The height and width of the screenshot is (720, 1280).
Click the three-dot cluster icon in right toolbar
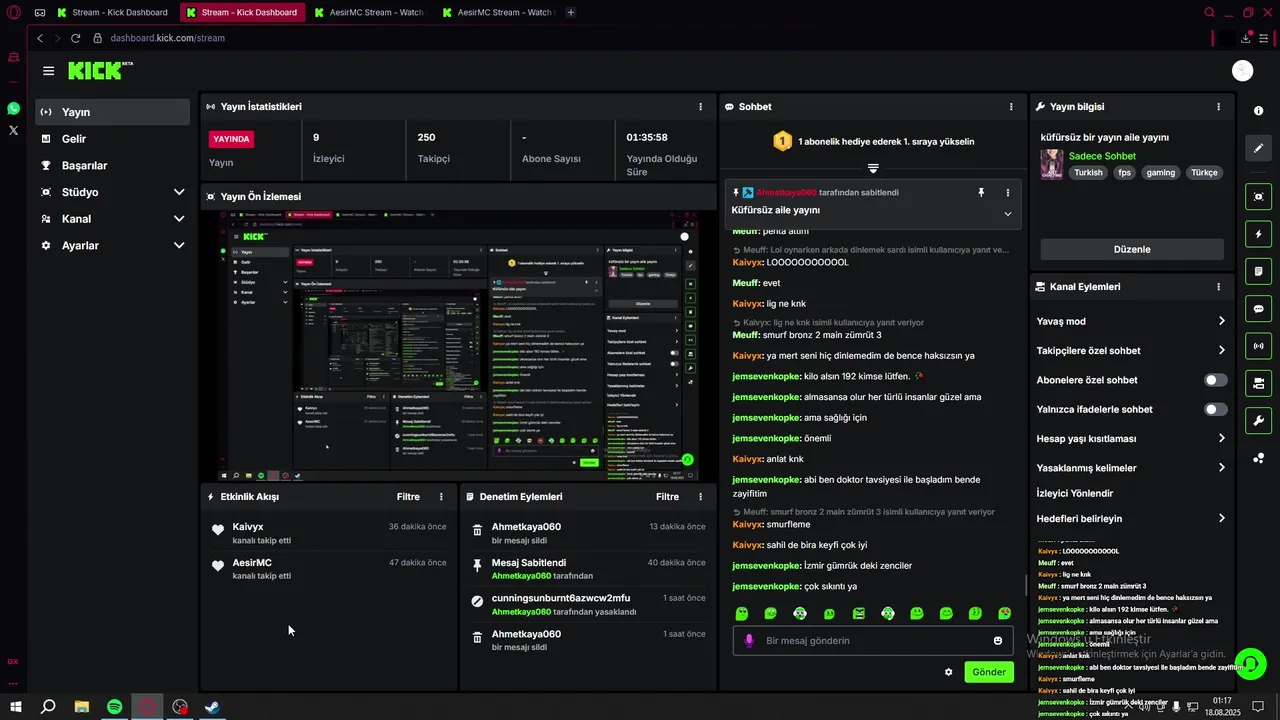click(1258, 458)
